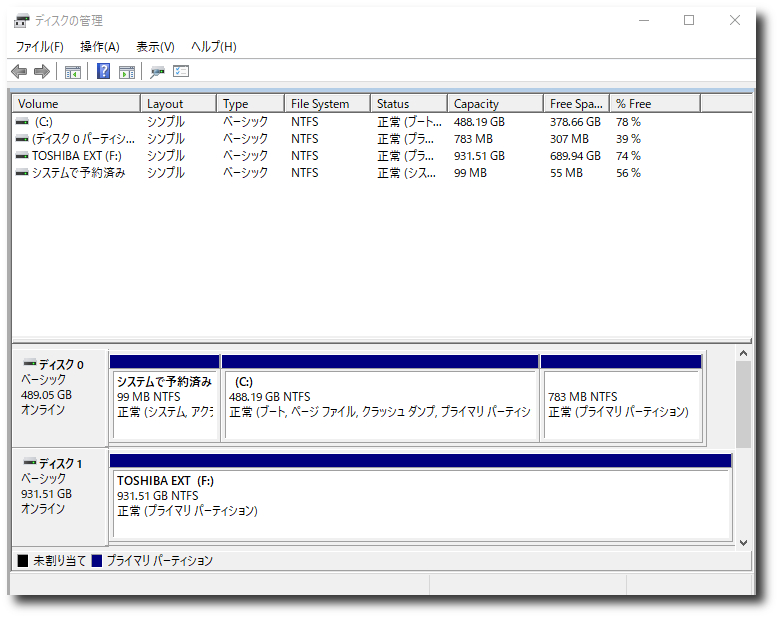The image size is (779, 618).
Task: Click the properties checklist toolbar icon
Action: coord(181,72)
